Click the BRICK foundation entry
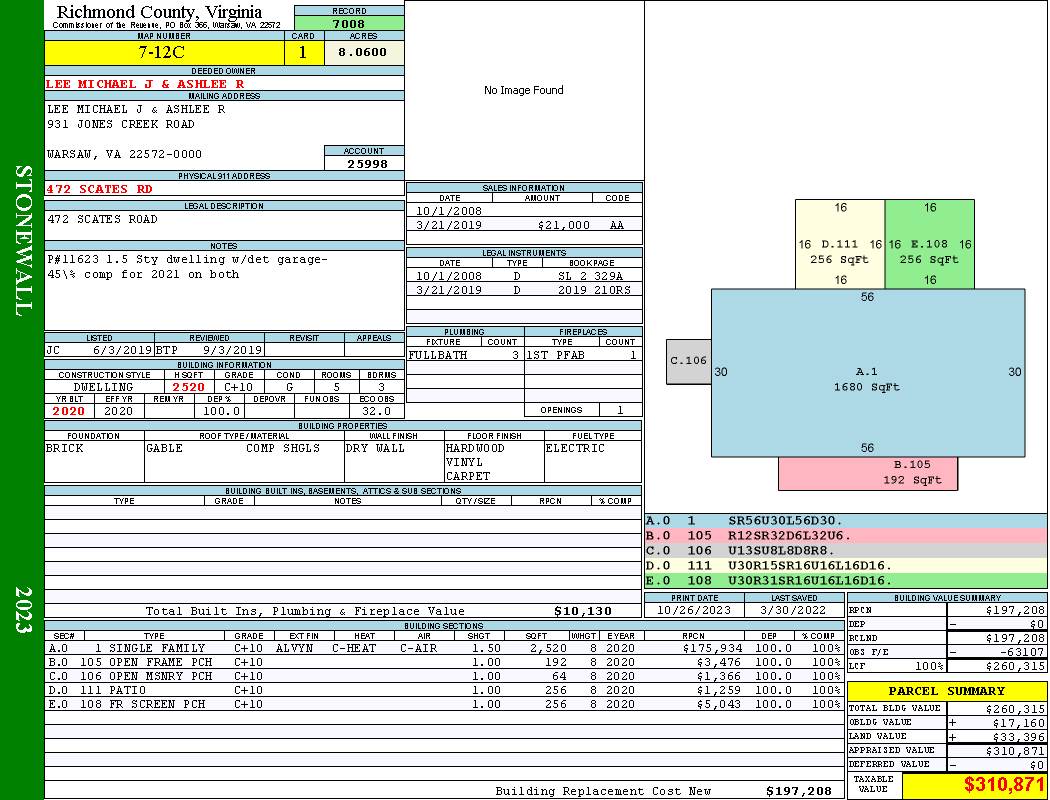This screenshot has height=800, width=1050. [65, 448]
